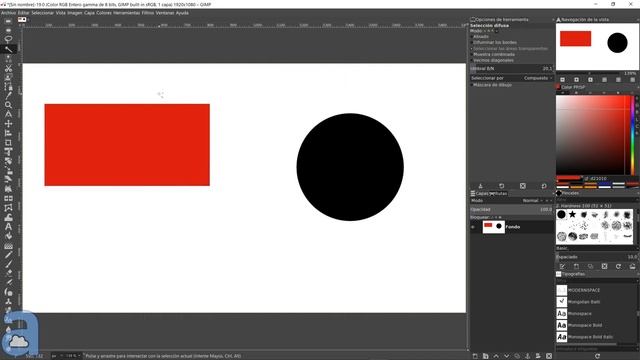Select the Fuzzy Select magic wand tool
The image size is (640, 360).
coord(8,49)
